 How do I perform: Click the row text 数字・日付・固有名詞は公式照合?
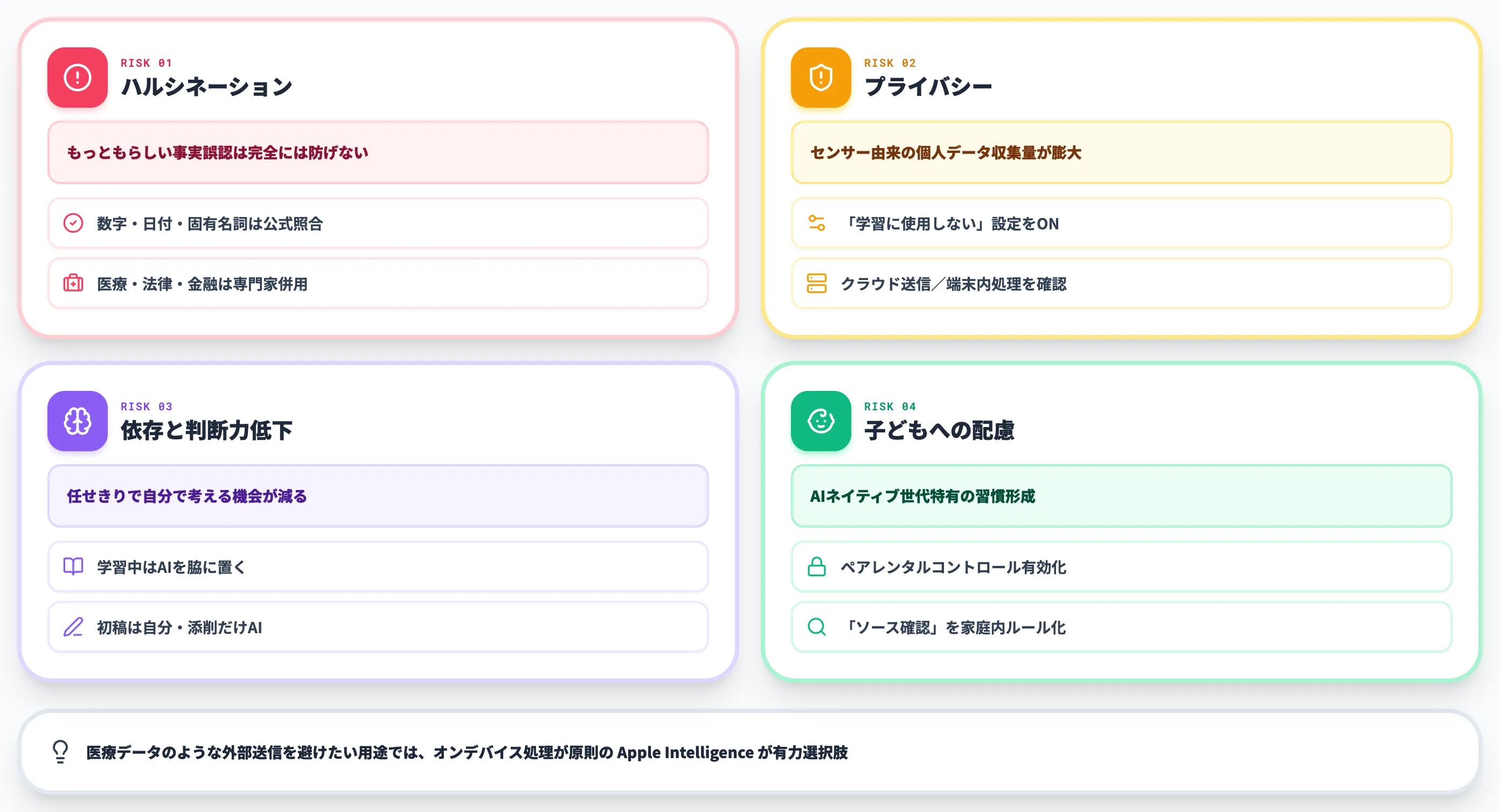coord(210,223)
